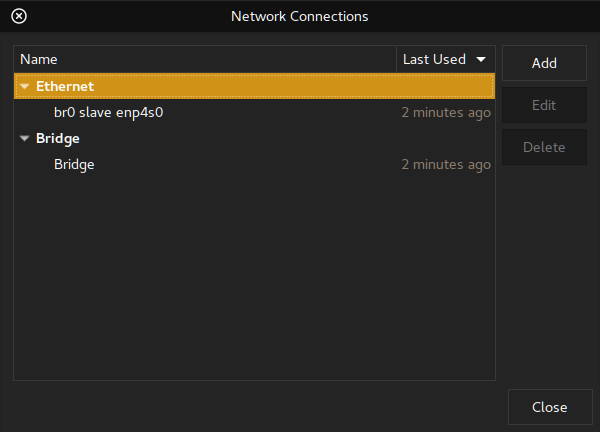Click the Close button
The height and width of the screenshot is (432, 600).
[x=550, y=407]
